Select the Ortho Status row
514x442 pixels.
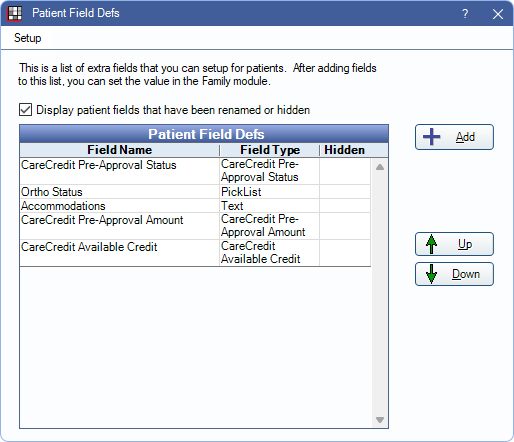(195, 192)
